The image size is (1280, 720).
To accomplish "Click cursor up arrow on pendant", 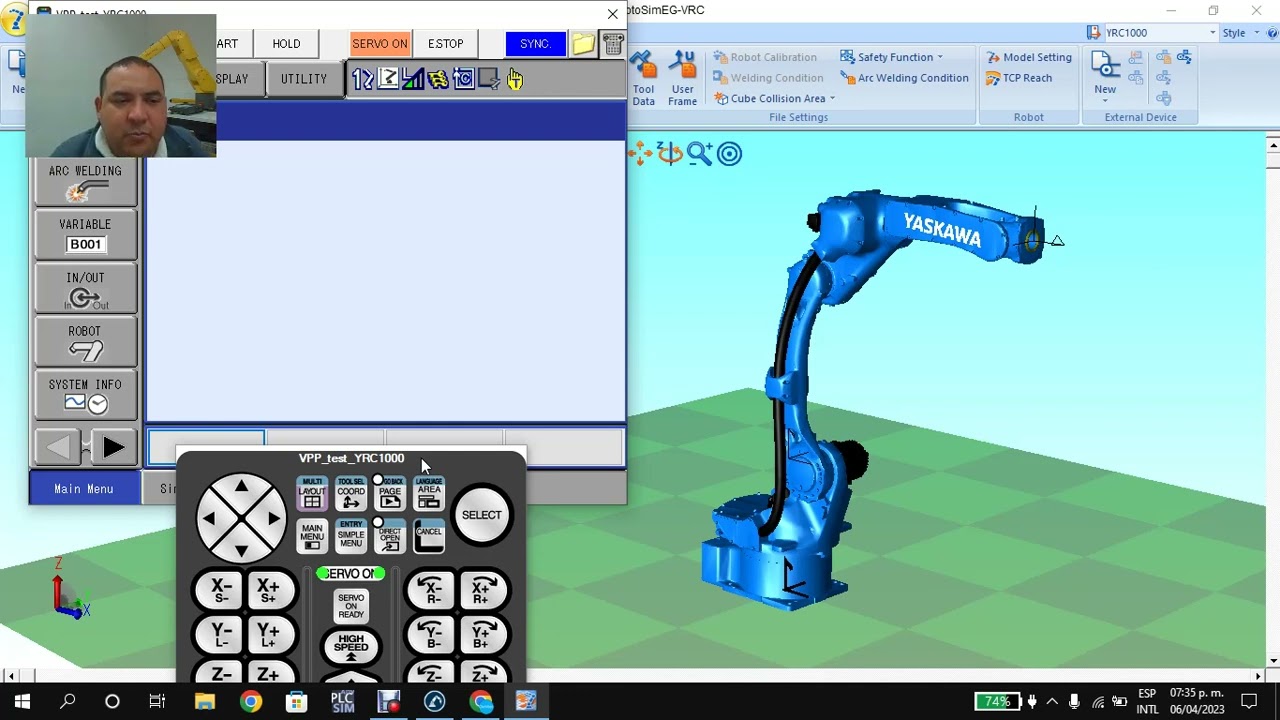I will [x=241, y=487].
